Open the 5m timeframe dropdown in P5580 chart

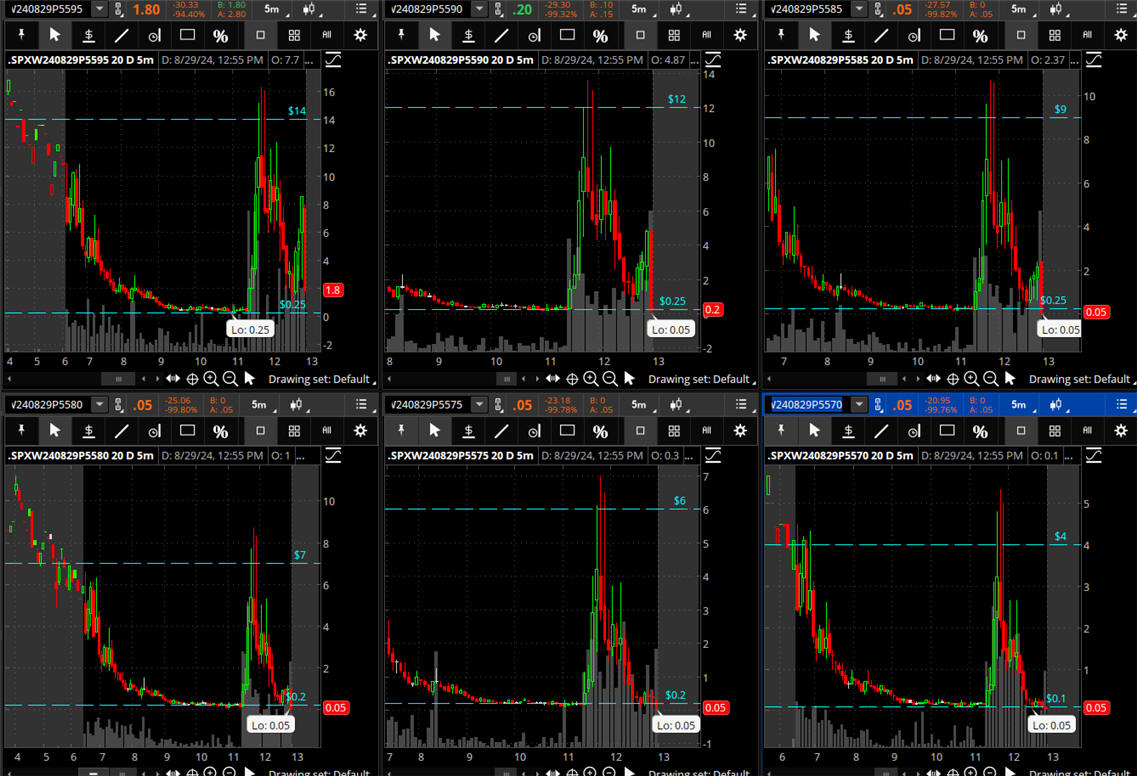[x=262, y=405]
